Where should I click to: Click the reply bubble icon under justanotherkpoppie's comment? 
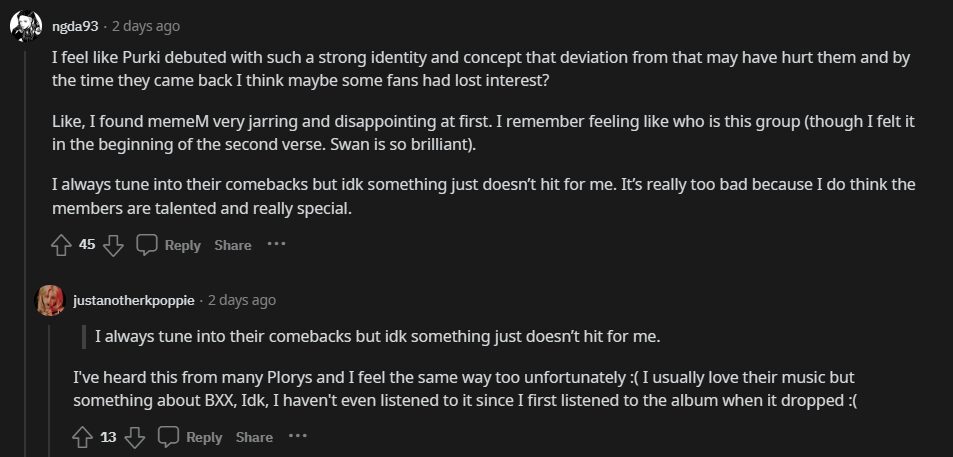click(x=169, y=437)
